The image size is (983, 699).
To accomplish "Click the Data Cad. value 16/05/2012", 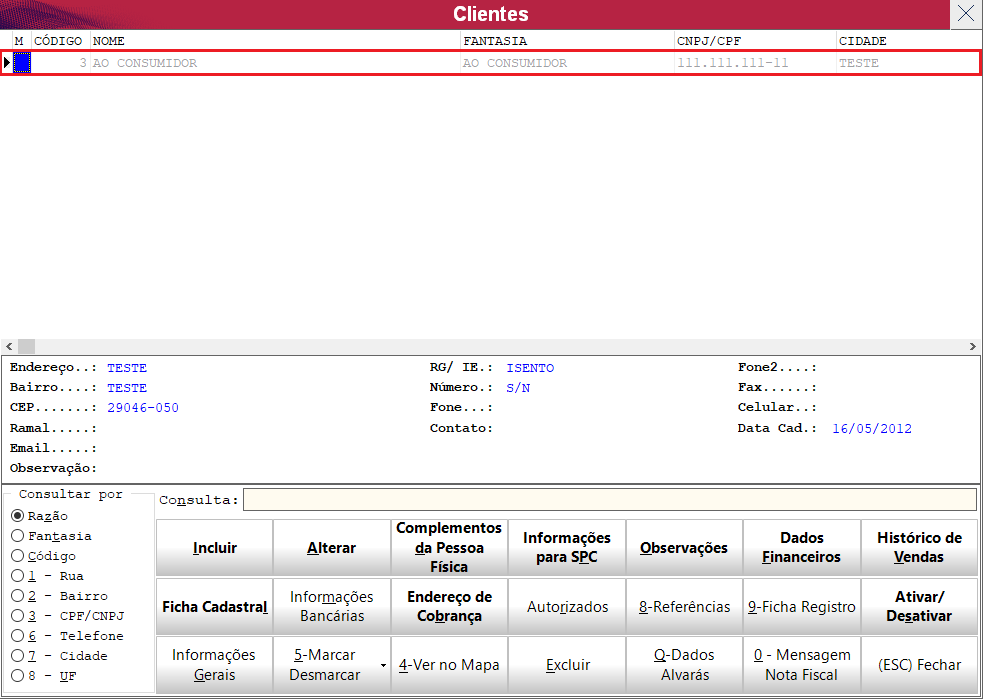I will [x=872, y=428].
